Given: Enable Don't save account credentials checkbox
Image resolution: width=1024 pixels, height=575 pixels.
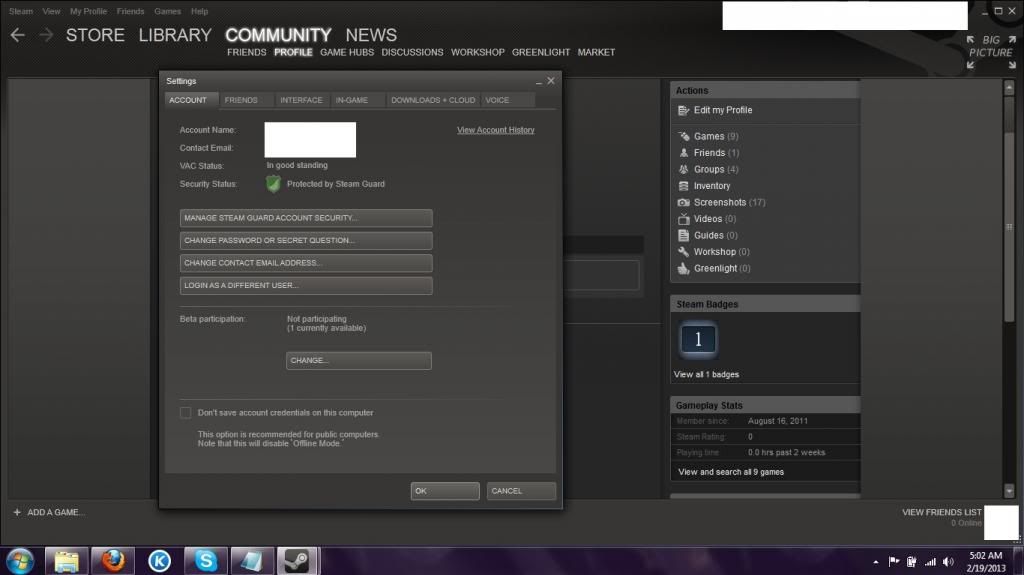Looking at the screenshot, I should pos(185,413).
